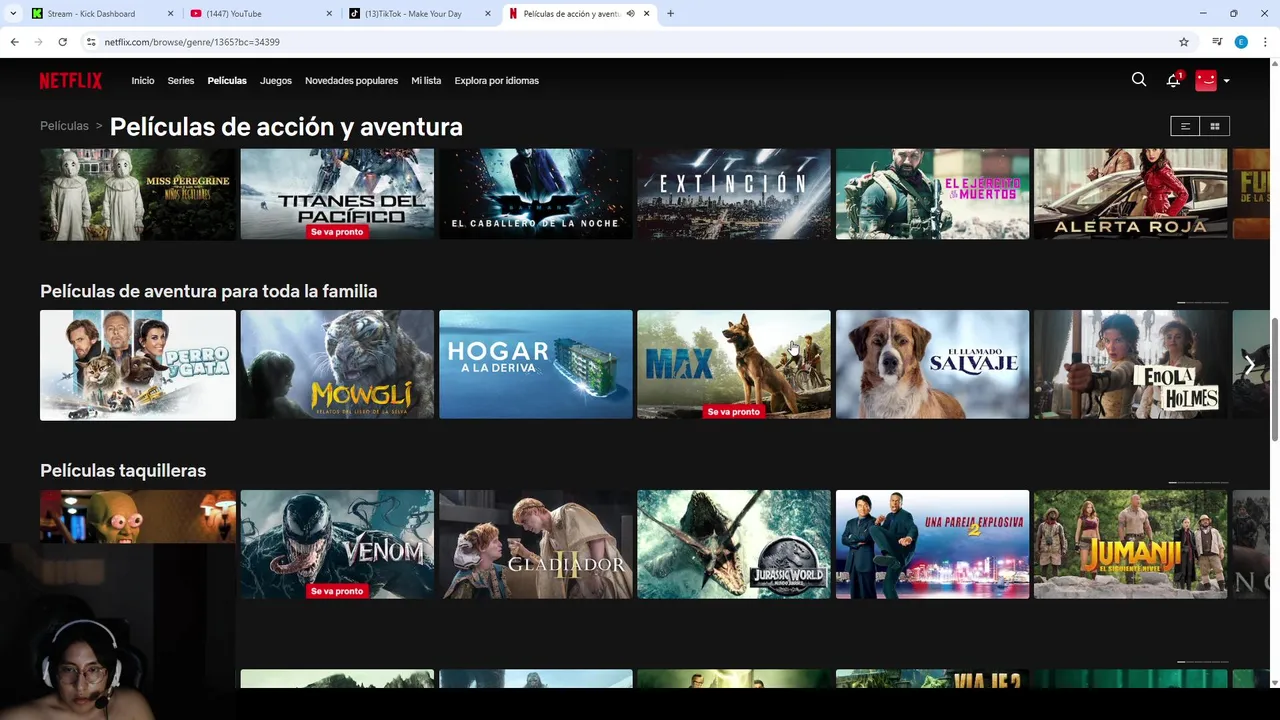Open Alerta Roja movie thumbnail
The width and height of the screenshot is (1280, 720).
pyautogui.click(x=1130, y=194)
